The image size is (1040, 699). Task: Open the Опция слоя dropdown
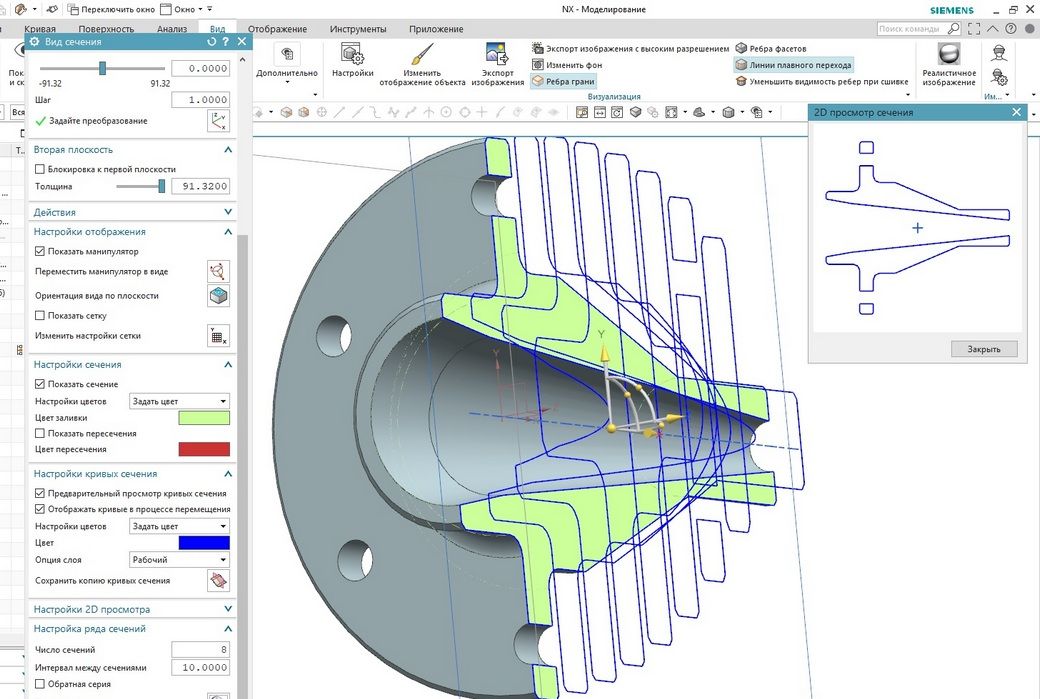click(x=180, y=560)
